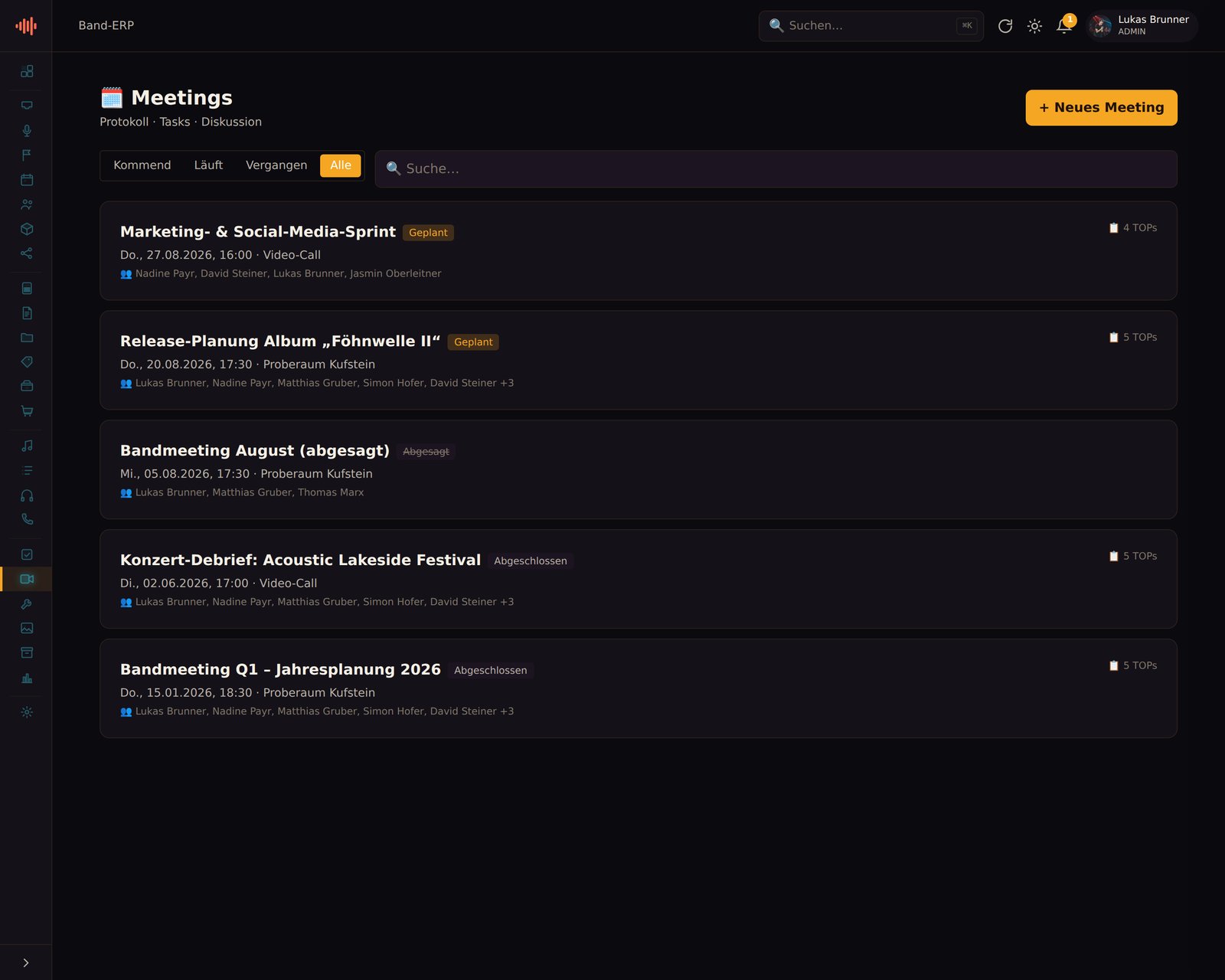Open the people/members icon in the sidebar

point(27,204)
